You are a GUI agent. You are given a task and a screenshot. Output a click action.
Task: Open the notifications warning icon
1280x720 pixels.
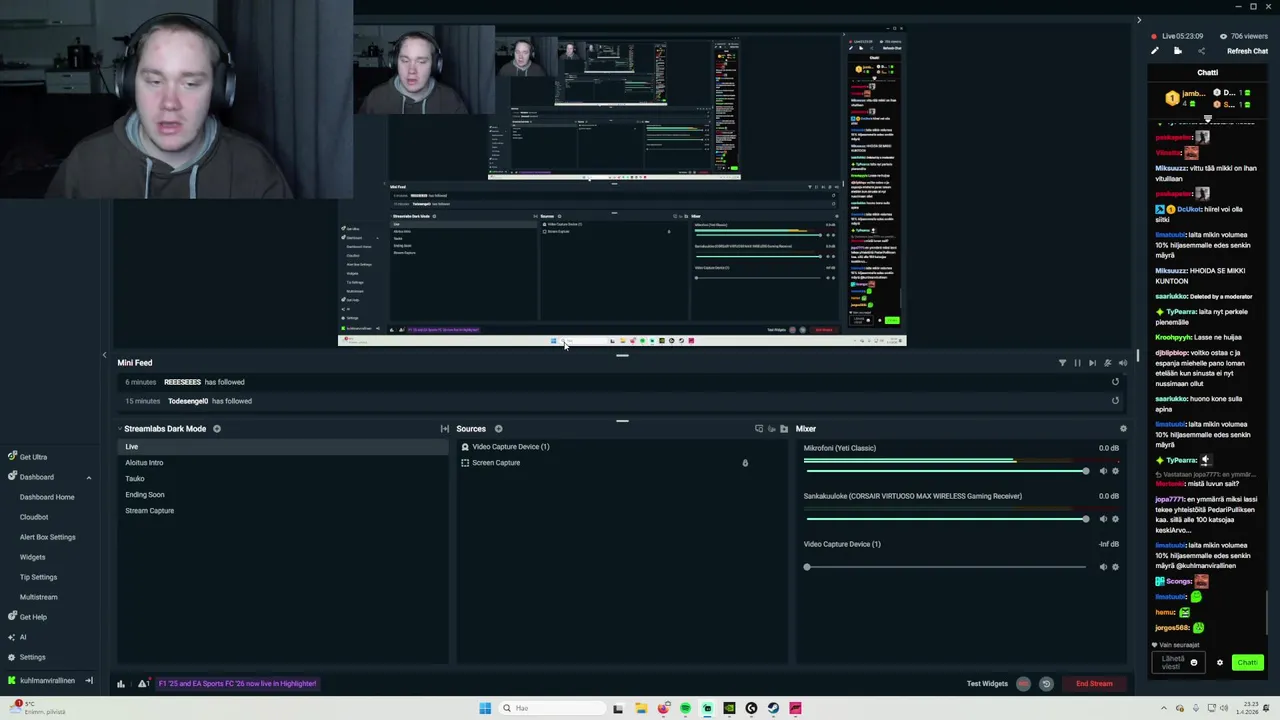tap(143, 684)
